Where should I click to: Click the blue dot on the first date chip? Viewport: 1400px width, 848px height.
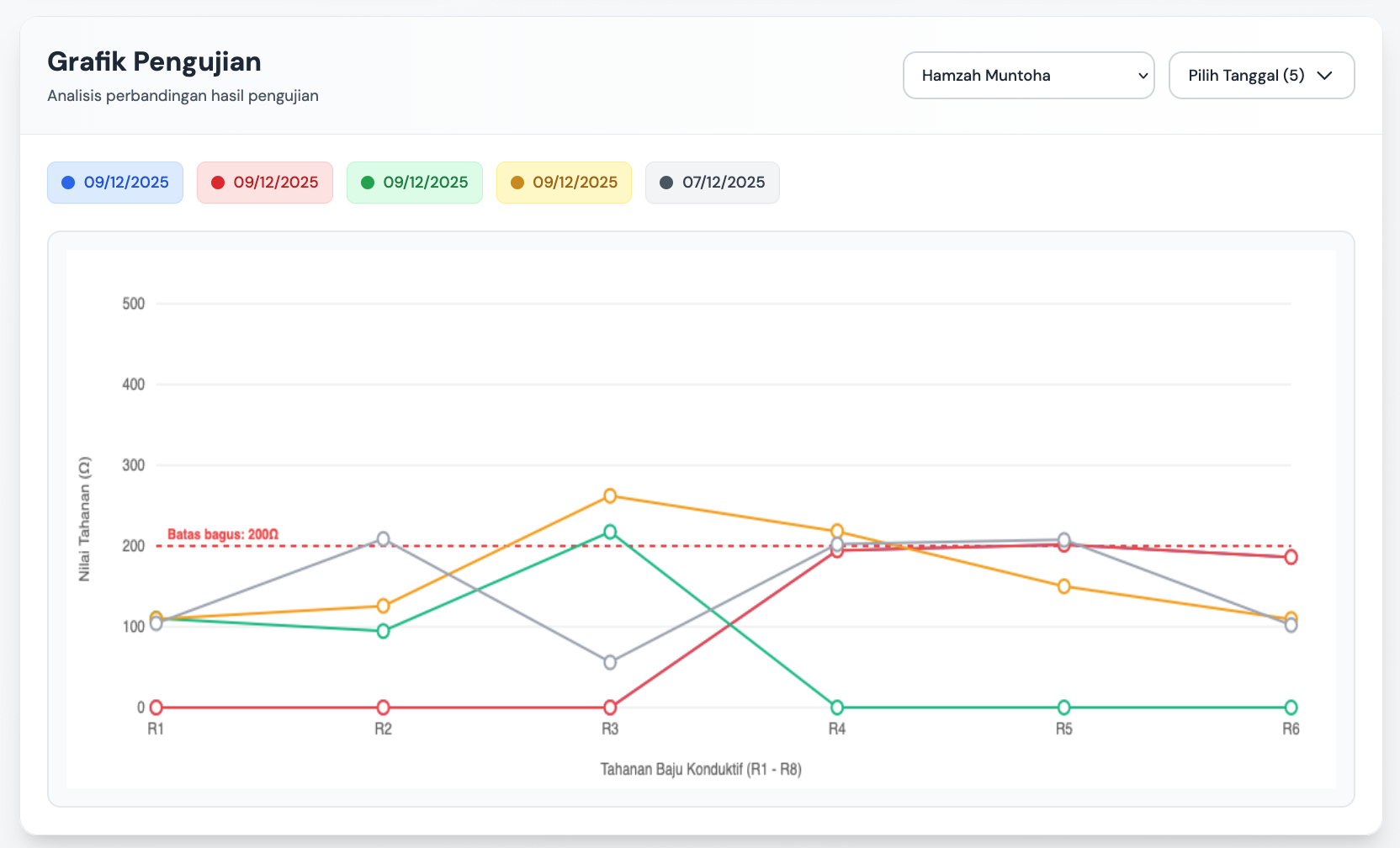click(x=68, y=182)
